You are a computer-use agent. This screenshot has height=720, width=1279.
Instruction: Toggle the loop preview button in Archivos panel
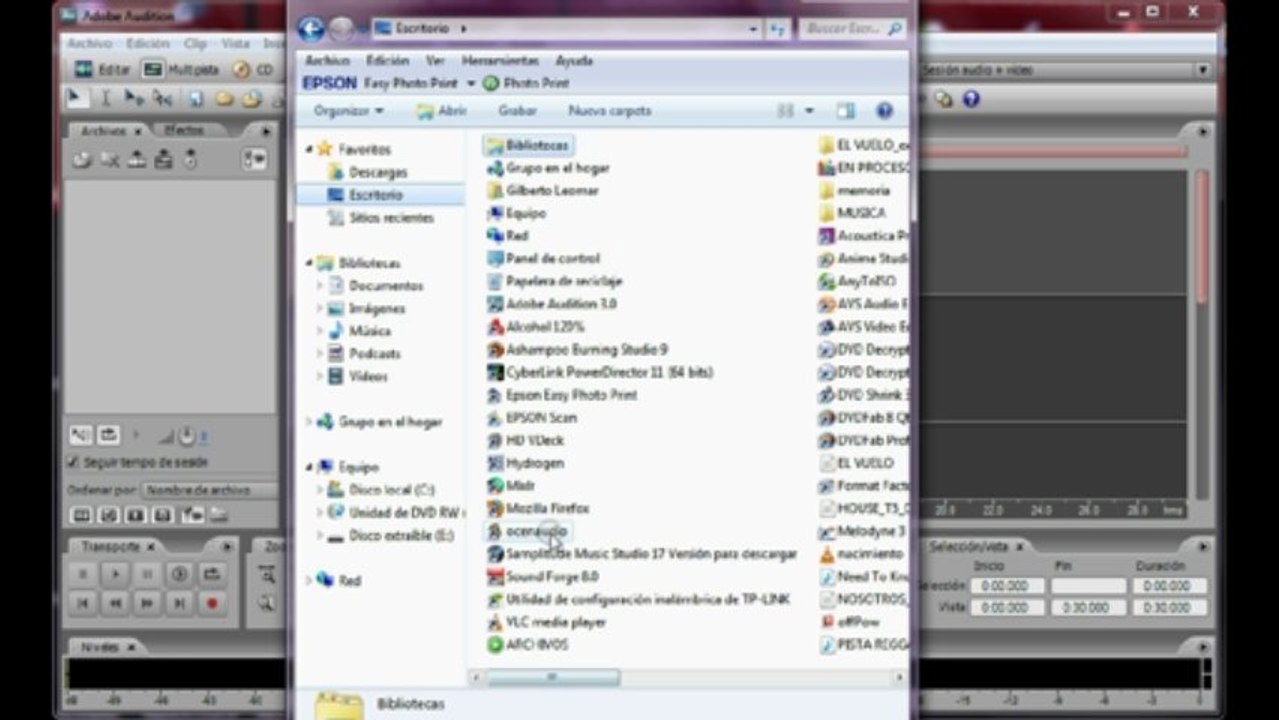pyautogui.click(x=108, y=435)
